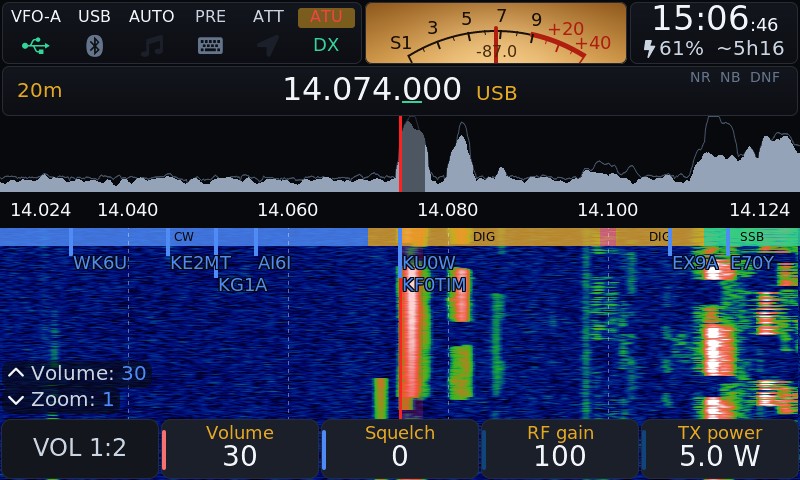The width and height of the screenshot is (800, 480).
Task: Click the first DIG band segment label
Action: (484, 237)
